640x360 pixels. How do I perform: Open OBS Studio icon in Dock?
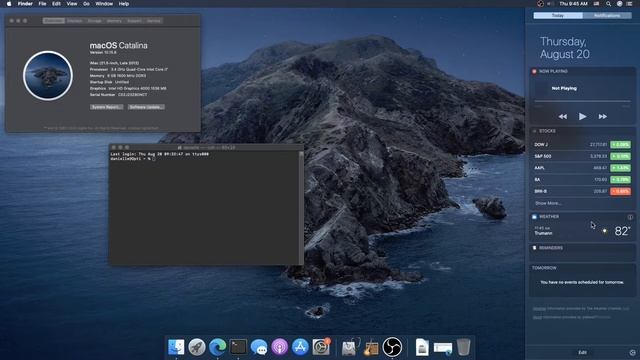point(392,347)
